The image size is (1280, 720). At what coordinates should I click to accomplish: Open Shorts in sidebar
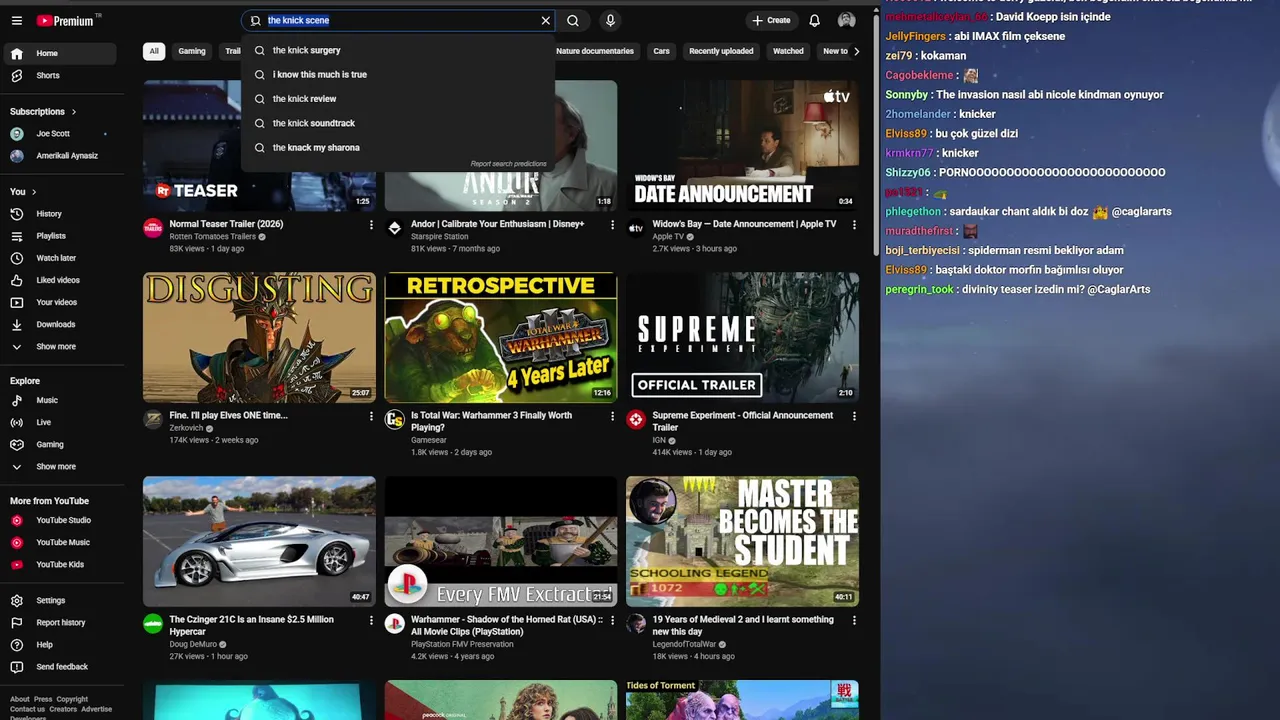62,75
